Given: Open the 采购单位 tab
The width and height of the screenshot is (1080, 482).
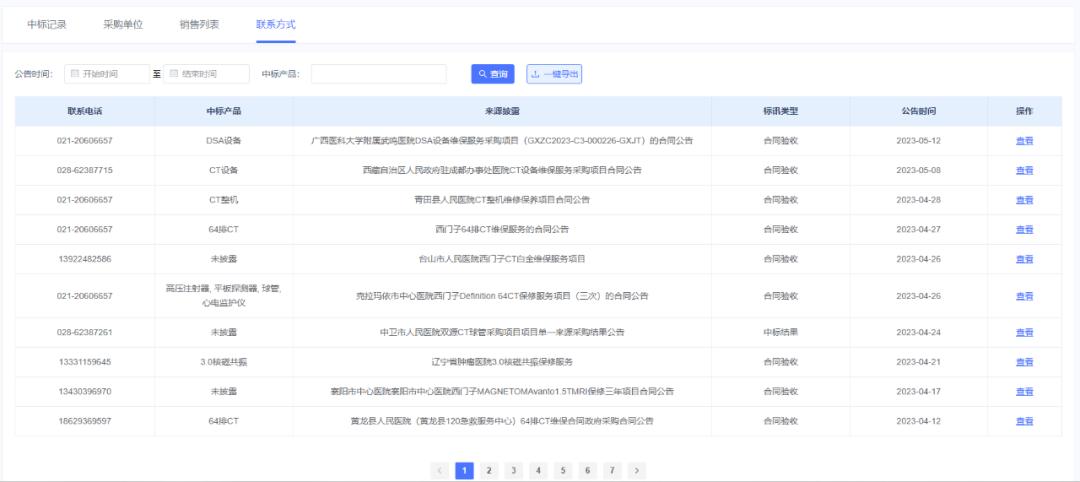Looking at the screenshot, I should (123, 24).
